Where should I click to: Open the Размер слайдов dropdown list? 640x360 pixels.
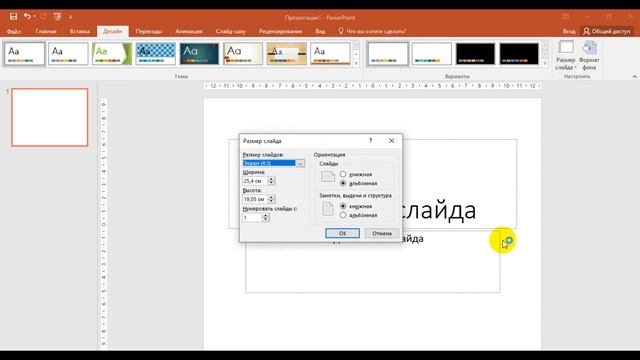[300, 163]
